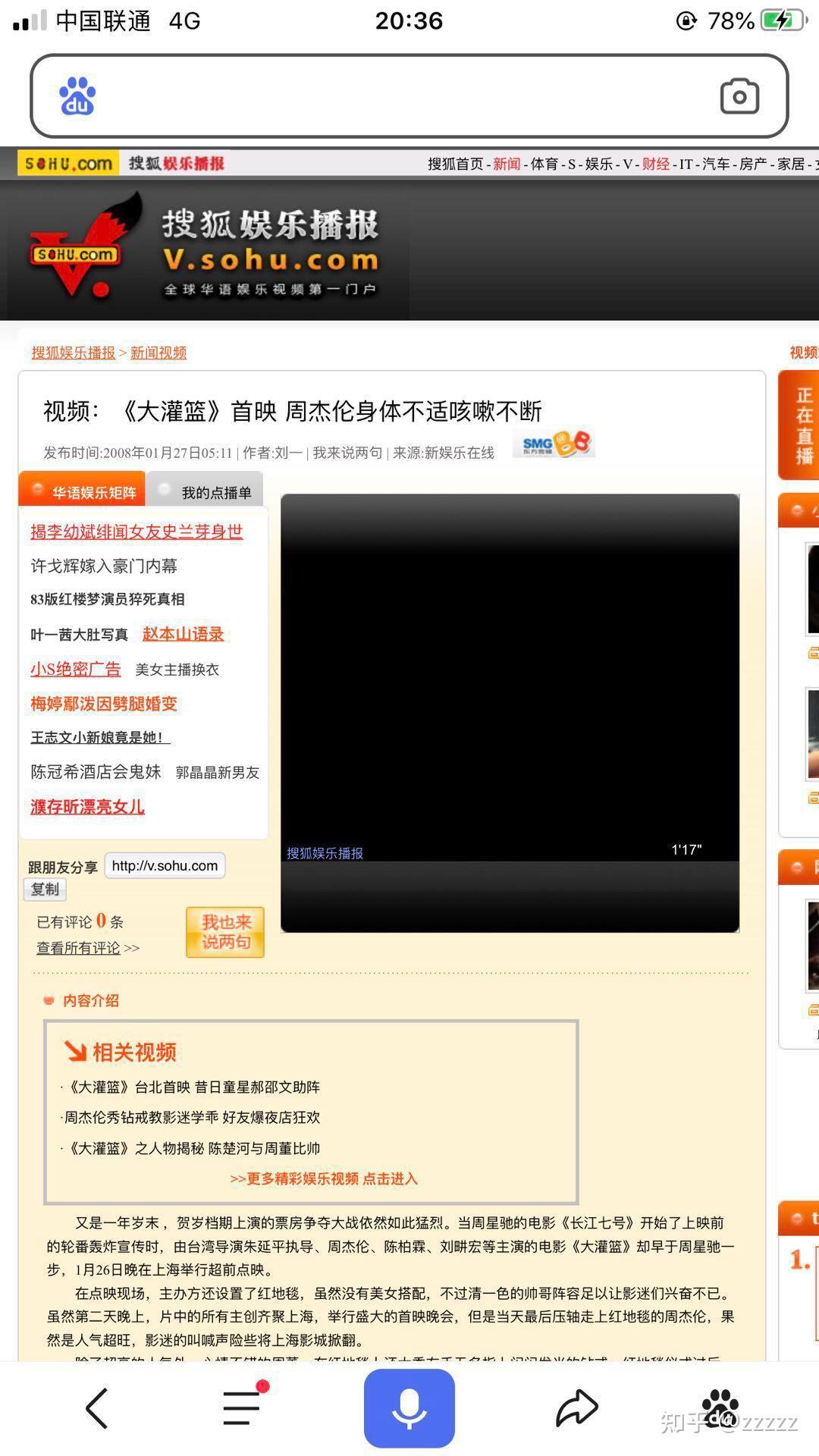Open 叶一茜大肚写真 link
The height and width of the screenshot is (1456, 819).
click(x=80, y=635)
